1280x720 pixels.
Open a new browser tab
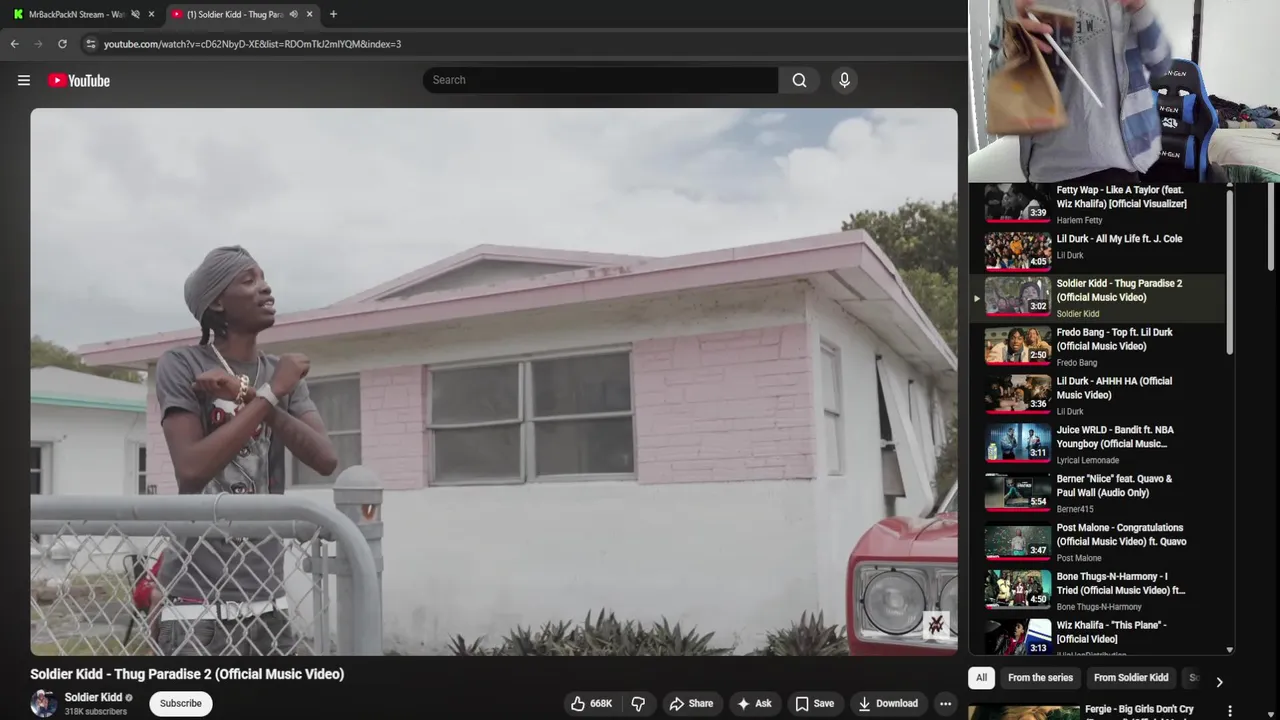click(x=333, y=14)
